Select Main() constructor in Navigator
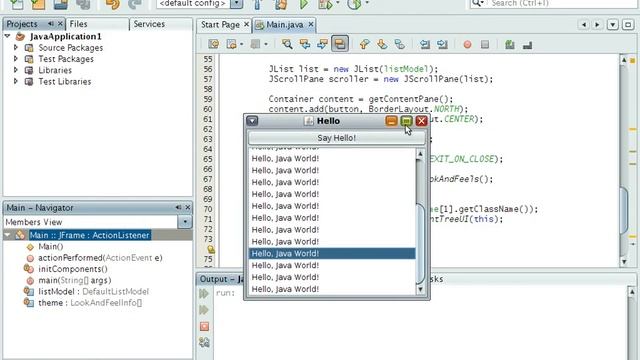 [x=51, y=247]
